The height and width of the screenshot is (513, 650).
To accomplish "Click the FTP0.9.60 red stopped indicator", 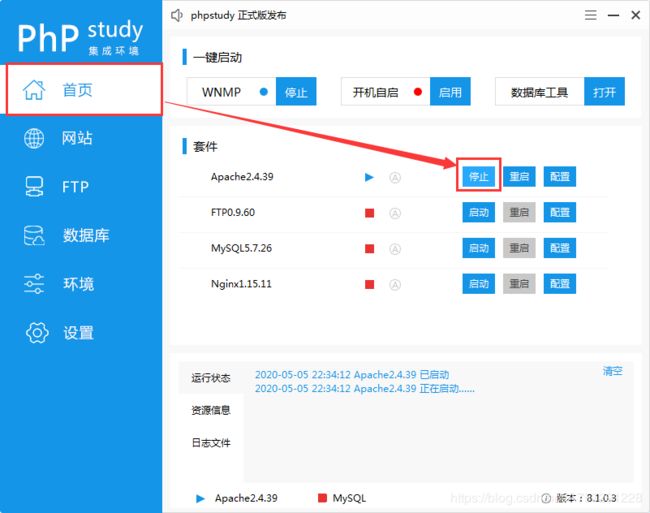I will [369, 213].
